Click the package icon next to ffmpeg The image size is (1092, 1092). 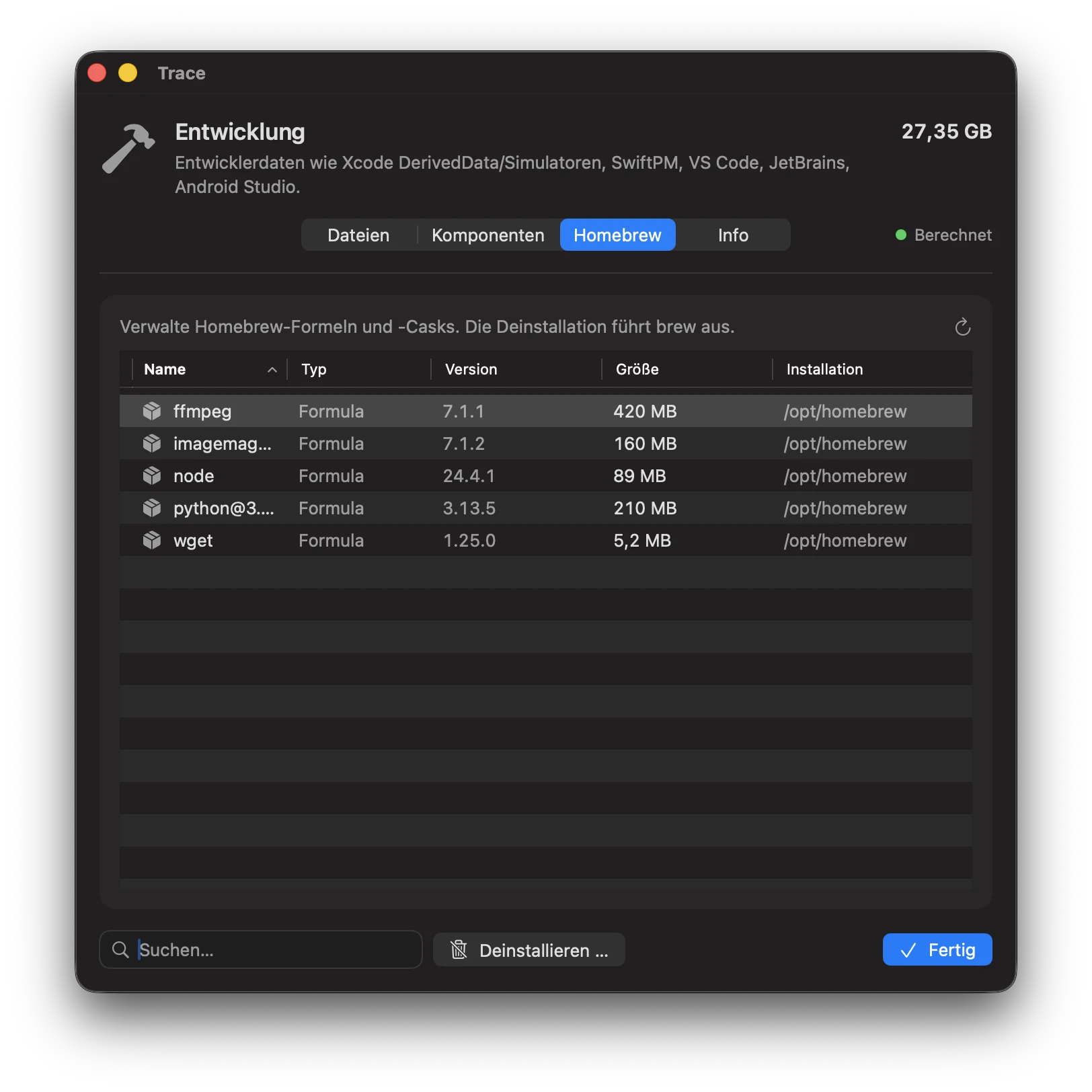coord(152,411)
